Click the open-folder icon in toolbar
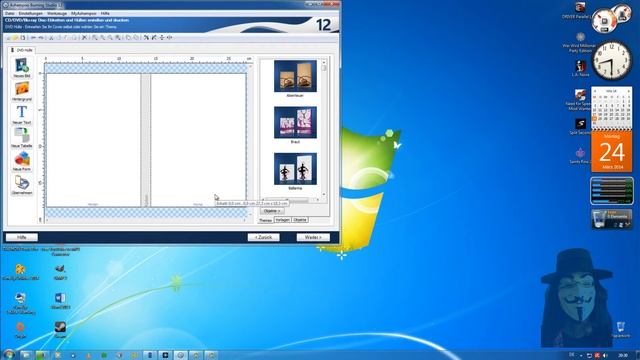640x360 pixels. [15, 38]
